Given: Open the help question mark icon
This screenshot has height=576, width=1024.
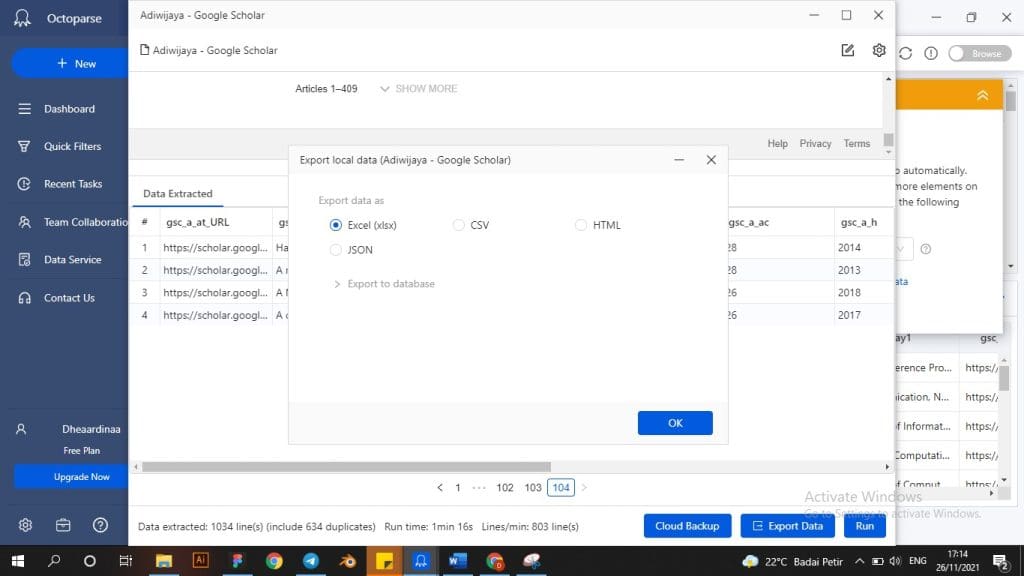Looking at the screenshot, I should 100,525.
